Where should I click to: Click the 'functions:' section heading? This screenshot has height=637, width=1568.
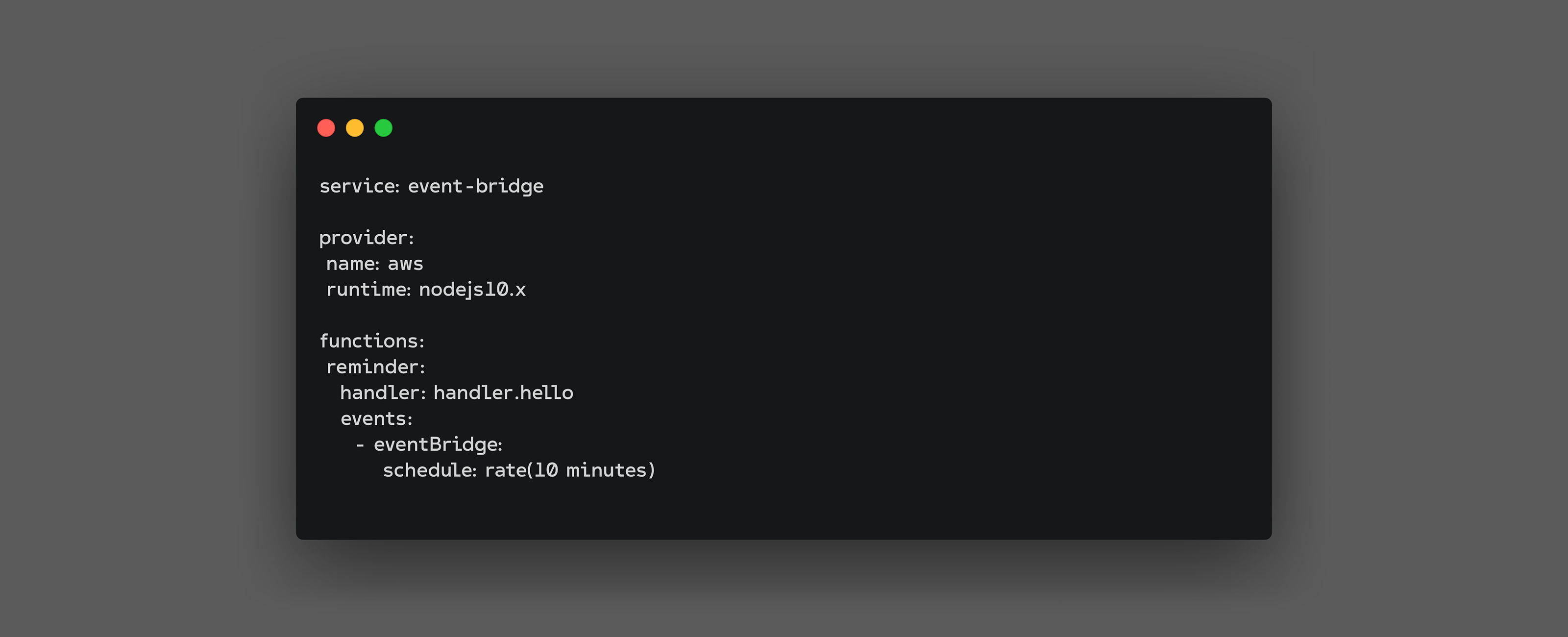tap(372, 341)
